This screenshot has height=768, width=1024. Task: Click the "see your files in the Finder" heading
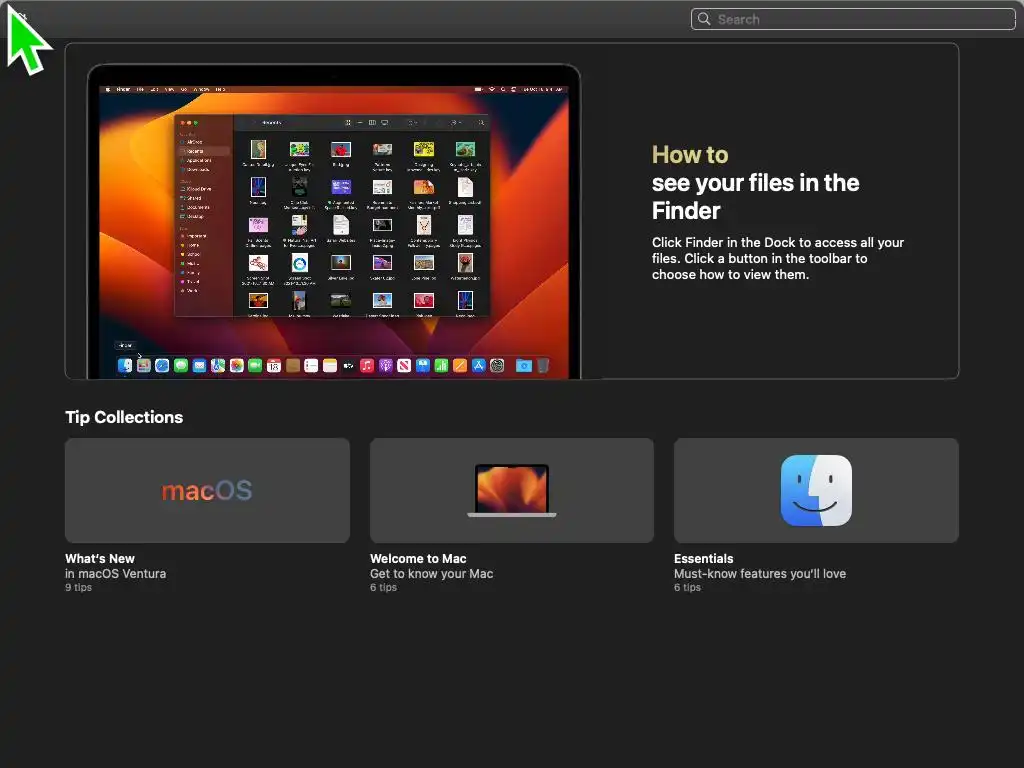755,197
